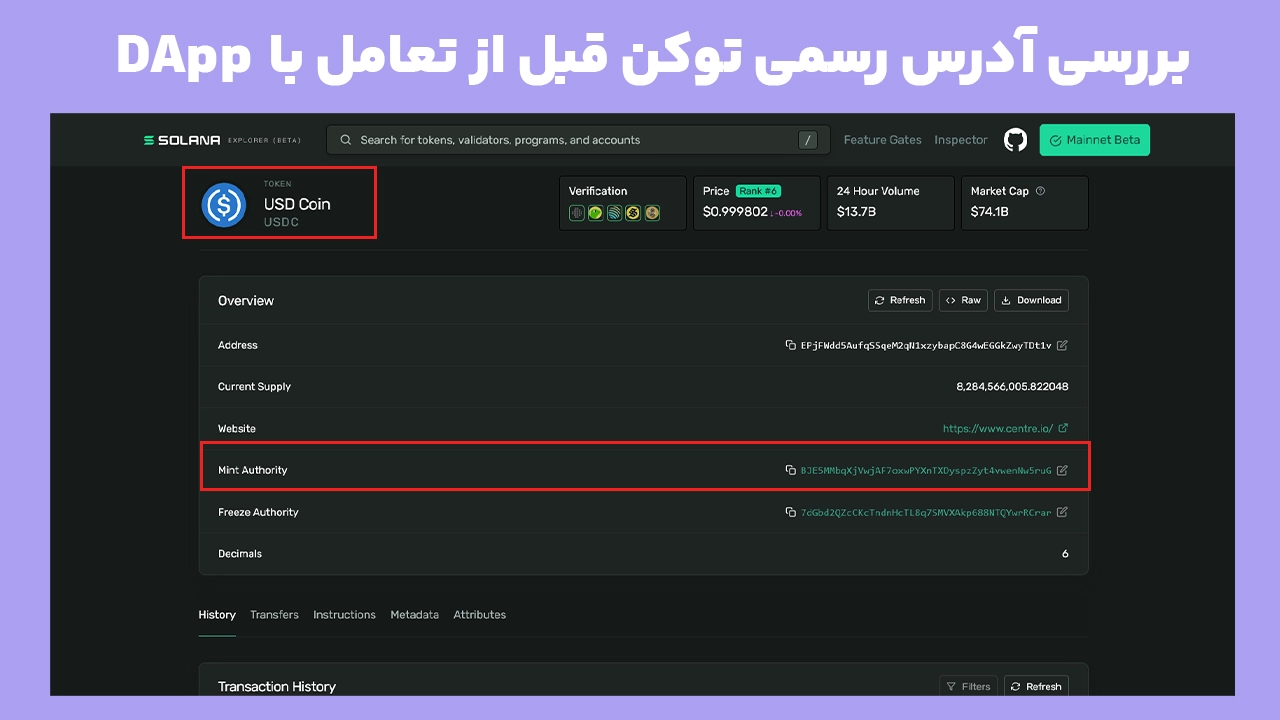Click the Overview heading

pyautogui.click(x=246, y=301)
